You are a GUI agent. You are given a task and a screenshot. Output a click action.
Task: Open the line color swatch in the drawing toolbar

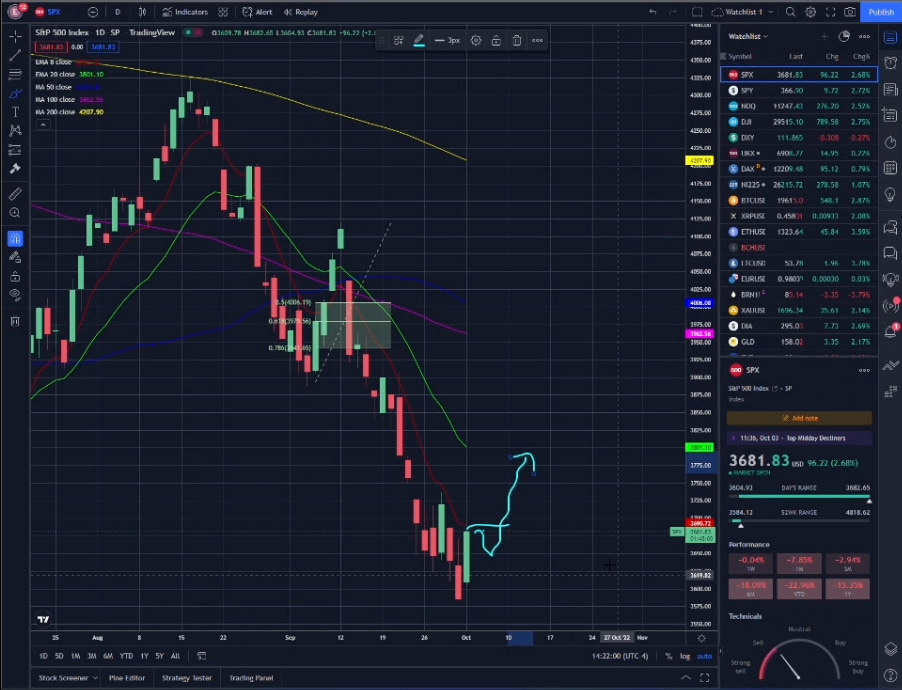(418, 40)
